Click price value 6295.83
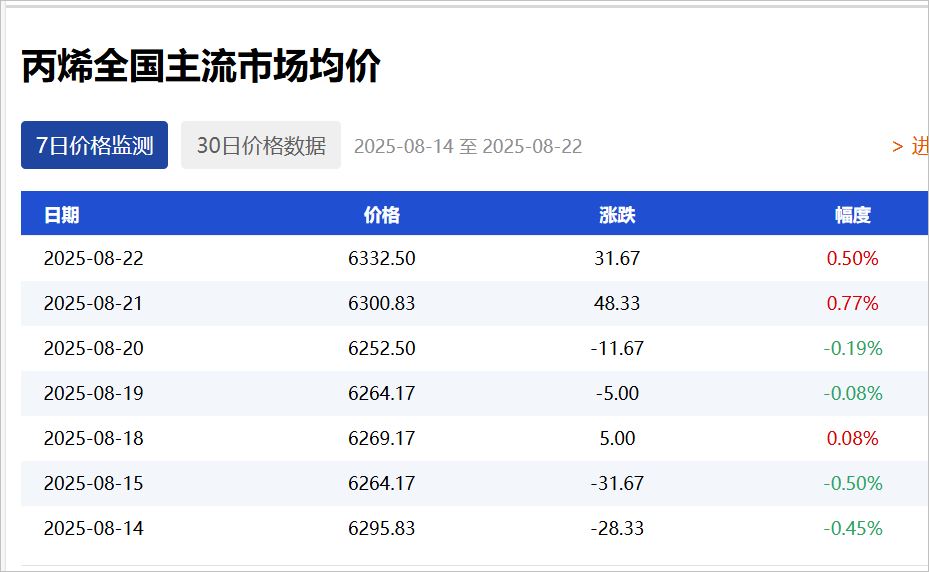Screen dimensions: 929x572 382,529
